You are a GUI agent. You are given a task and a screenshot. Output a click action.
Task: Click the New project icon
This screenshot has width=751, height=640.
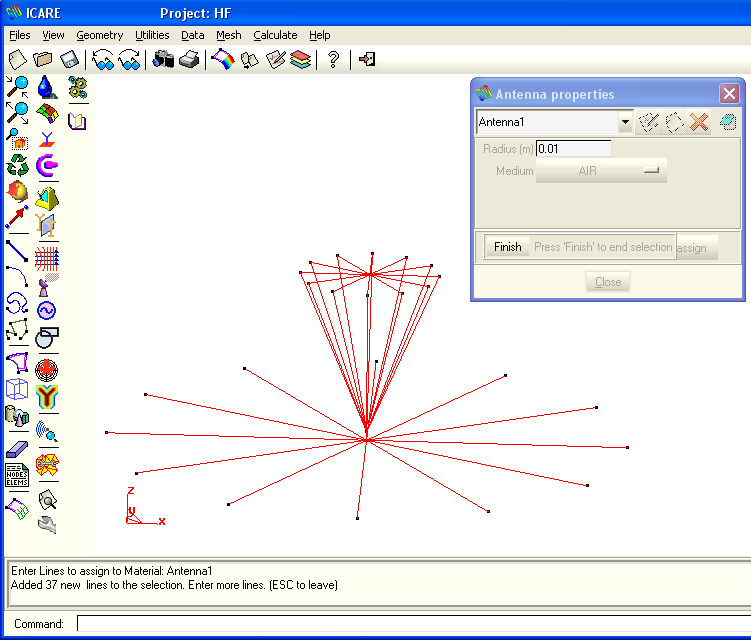coord(18,60)
